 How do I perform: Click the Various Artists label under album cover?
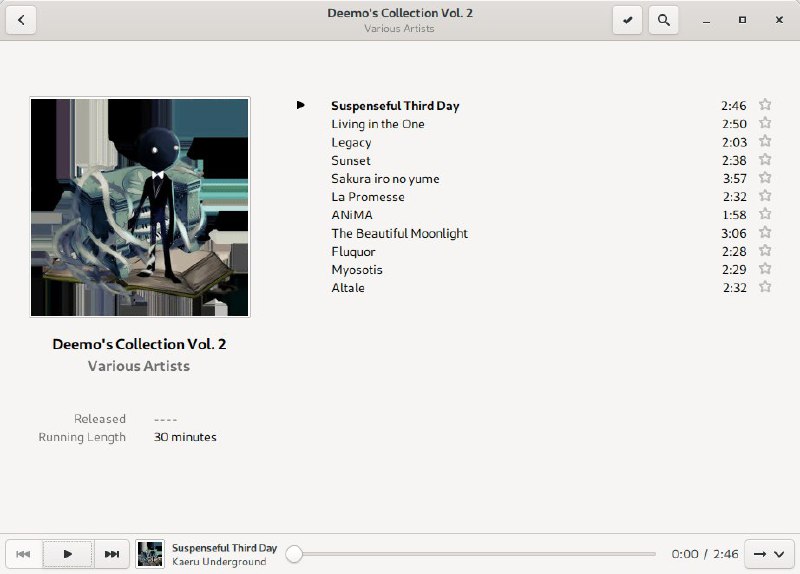tap(139, 366)
